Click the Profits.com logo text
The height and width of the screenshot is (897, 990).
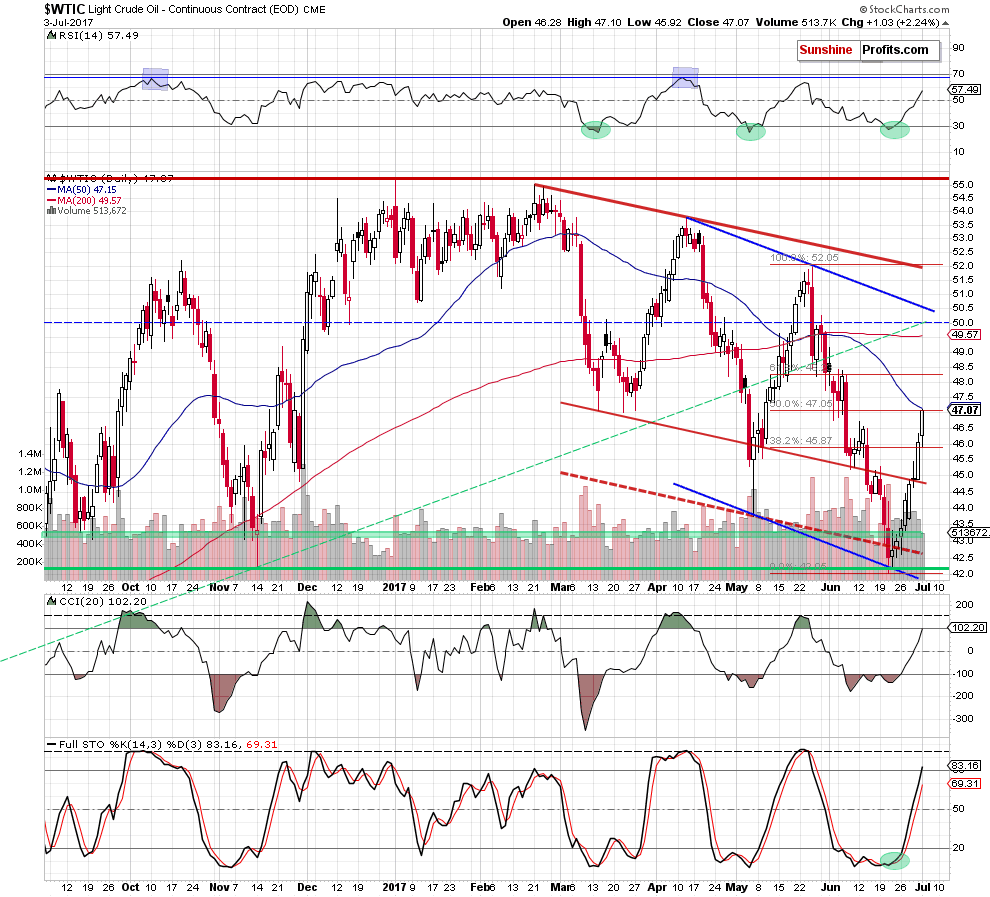coord(895,50)
